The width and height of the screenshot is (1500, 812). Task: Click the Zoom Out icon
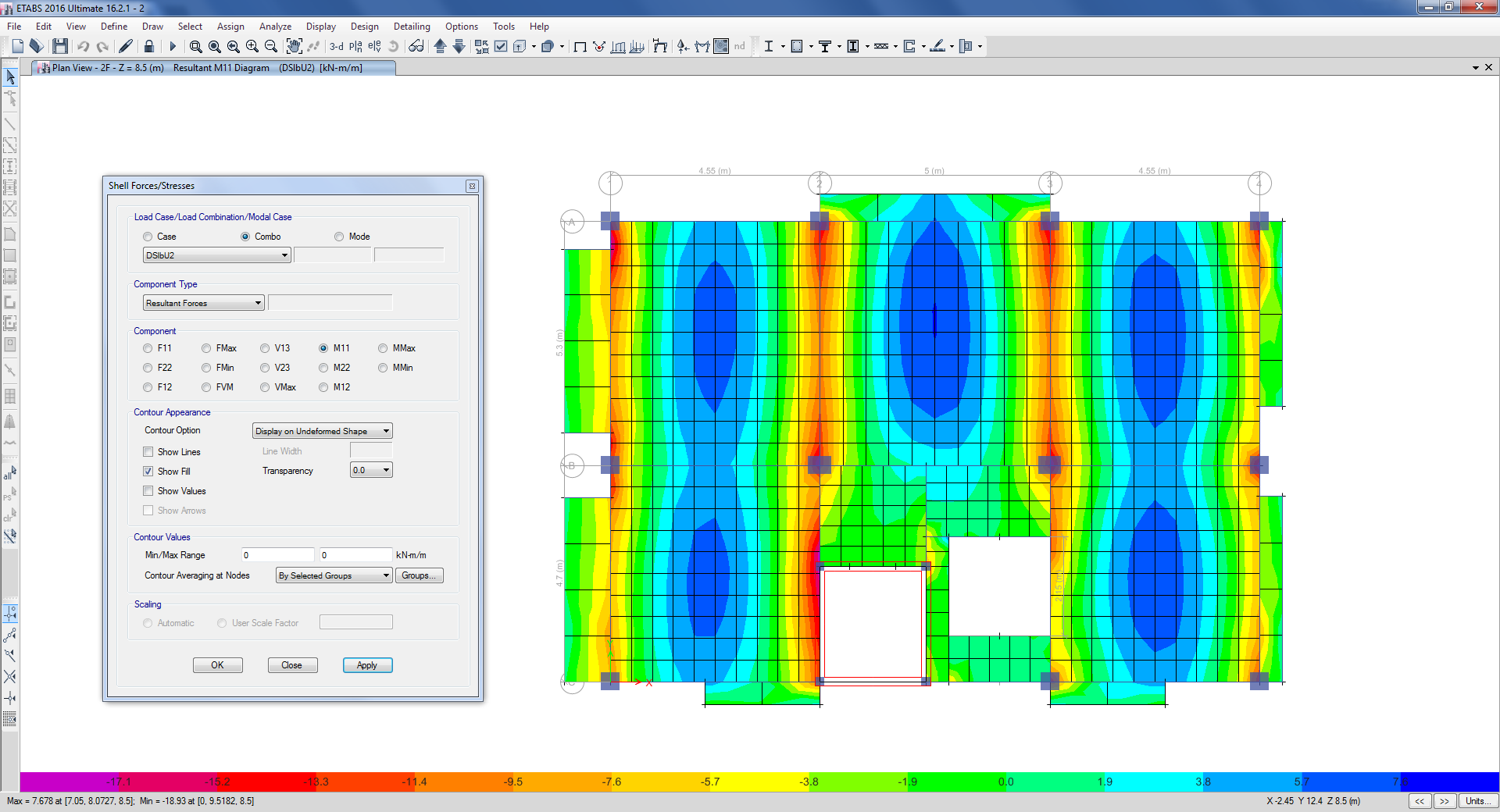click(x=270, y=46)
